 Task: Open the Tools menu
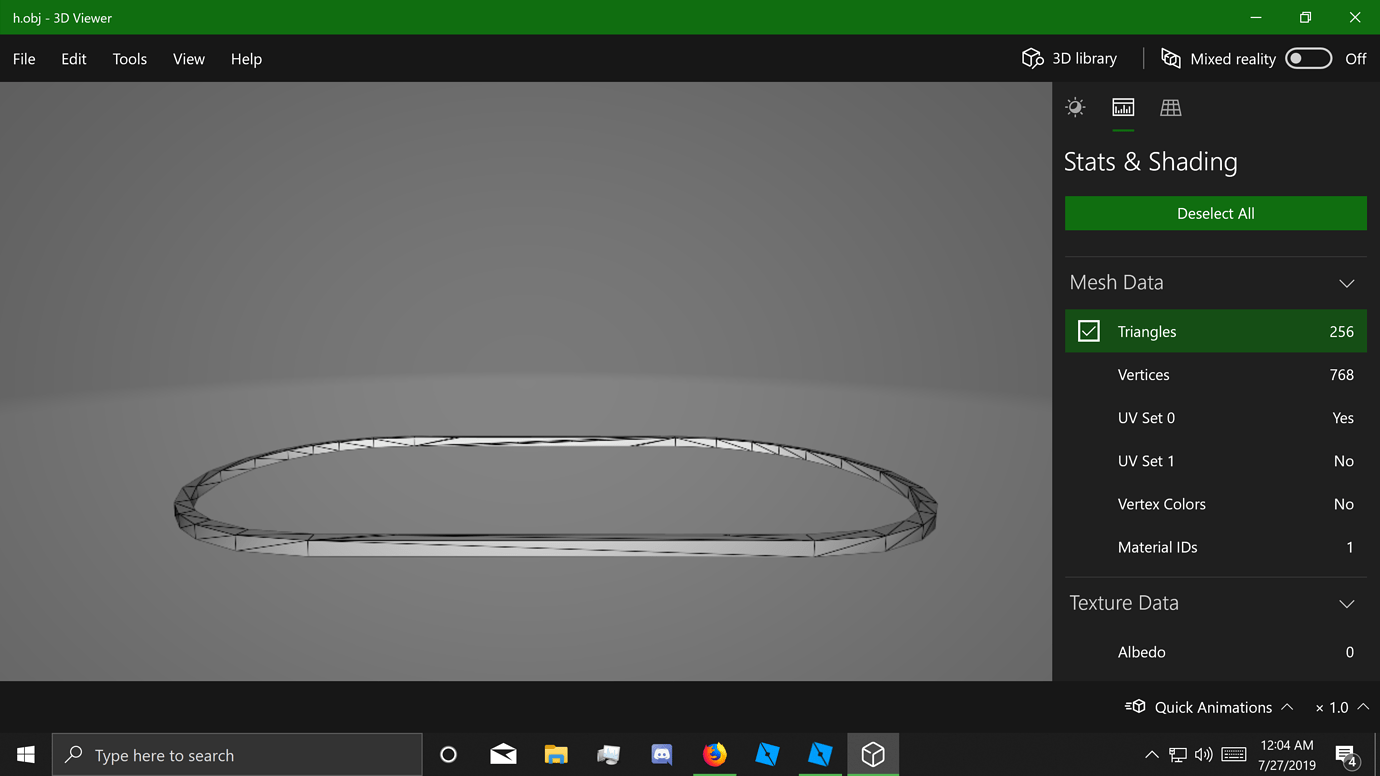click(129, 58)
